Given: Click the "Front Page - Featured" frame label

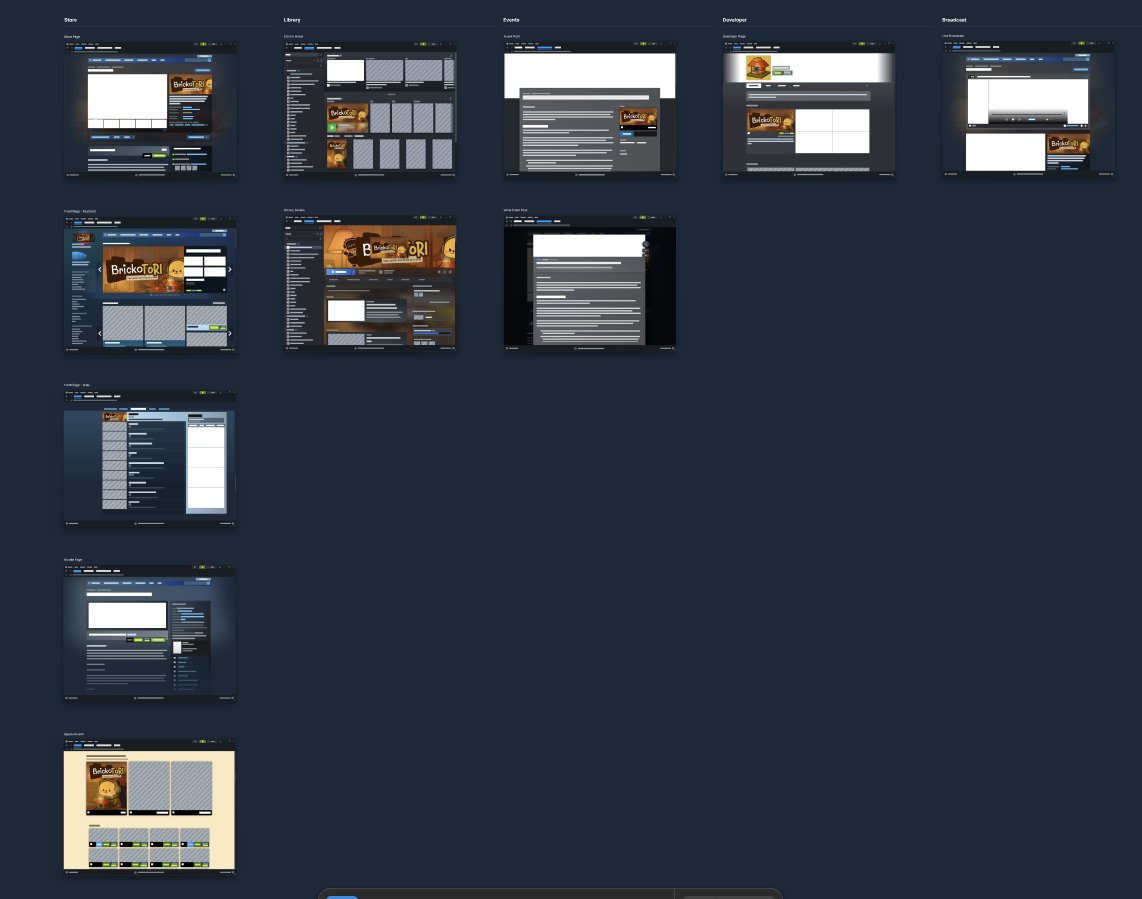Looking at the screenshot, I should pyautogui.click(x=80, y=211).
